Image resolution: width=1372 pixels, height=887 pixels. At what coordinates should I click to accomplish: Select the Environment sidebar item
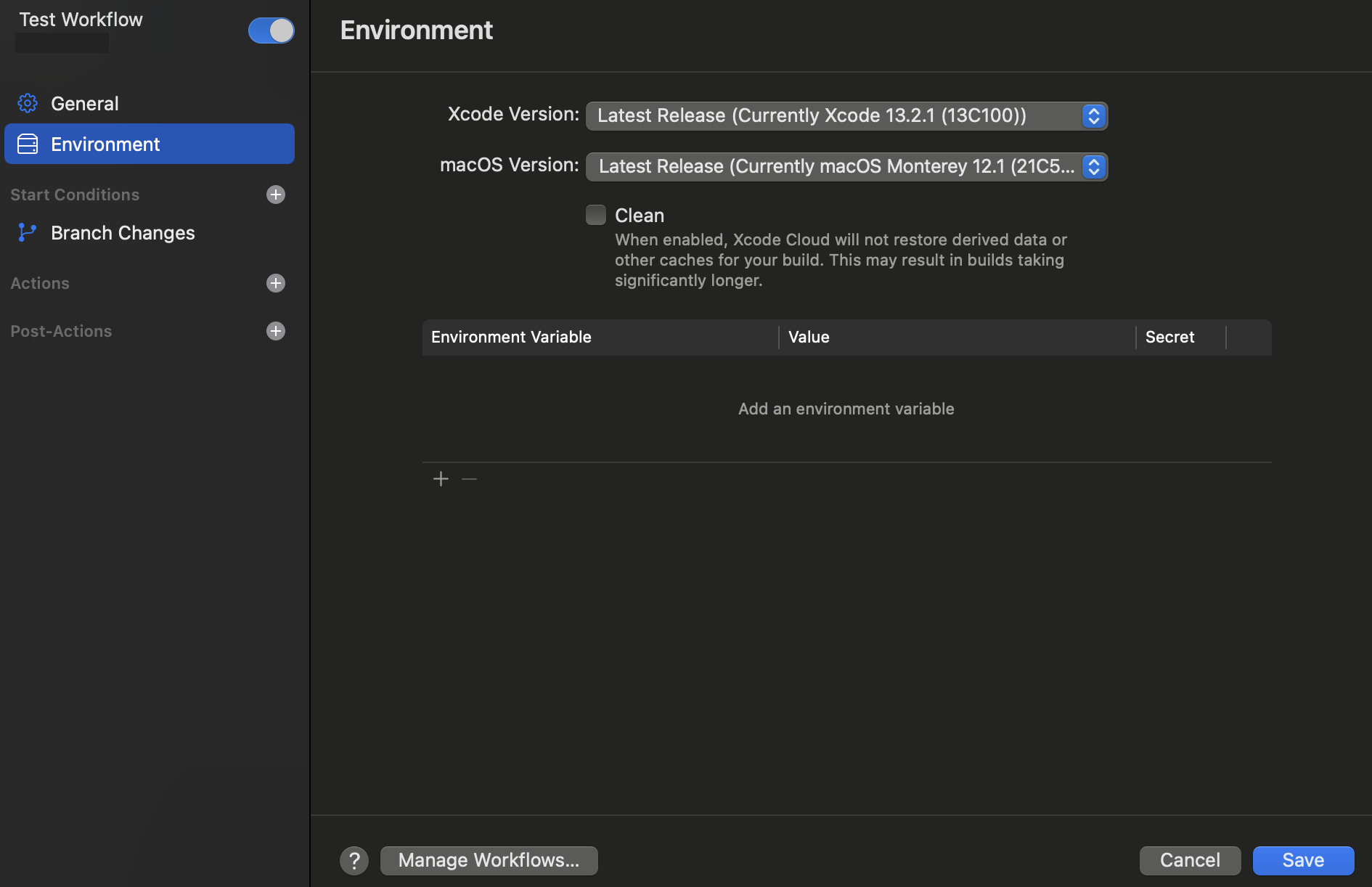(149, 144)
